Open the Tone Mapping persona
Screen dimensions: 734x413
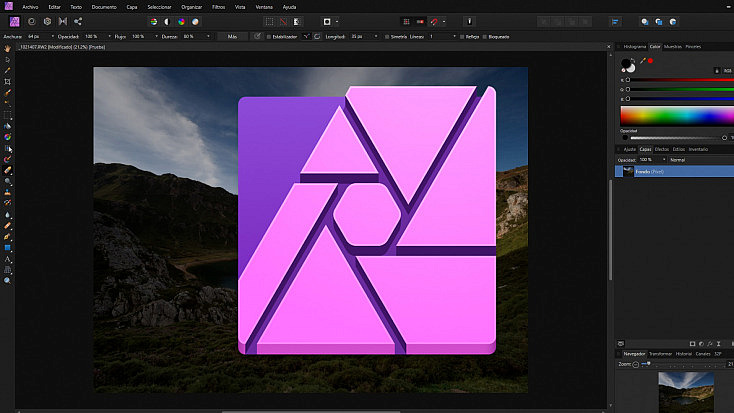(x=63, y=22)
